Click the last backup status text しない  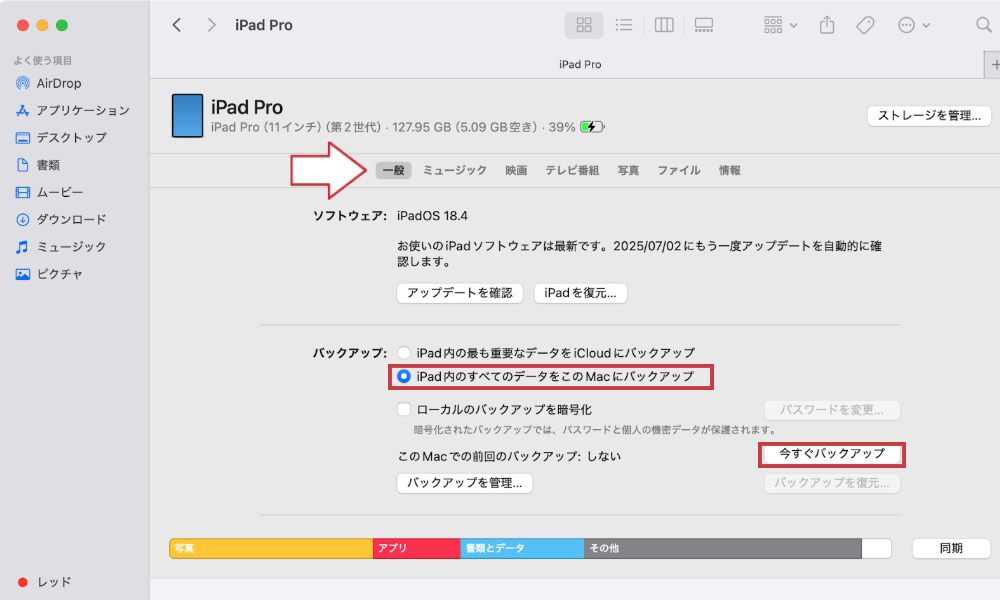pyautogui.click(x=603, y=456)
